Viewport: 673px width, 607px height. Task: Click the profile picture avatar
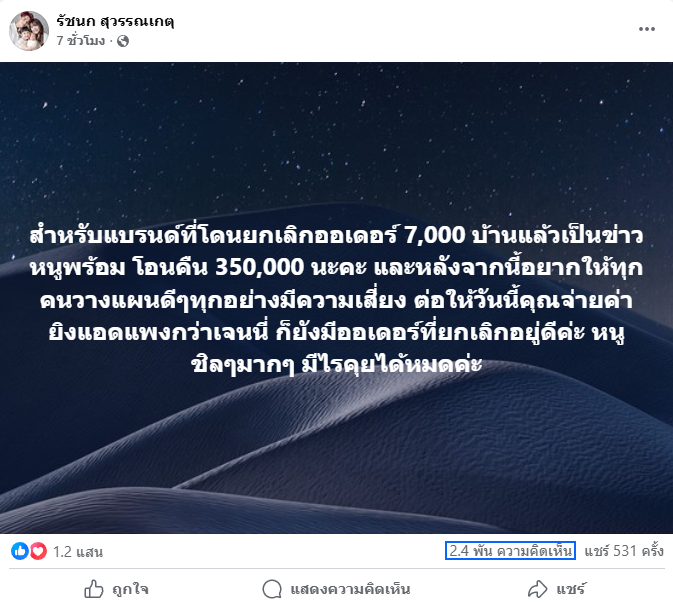click(29, 31)
